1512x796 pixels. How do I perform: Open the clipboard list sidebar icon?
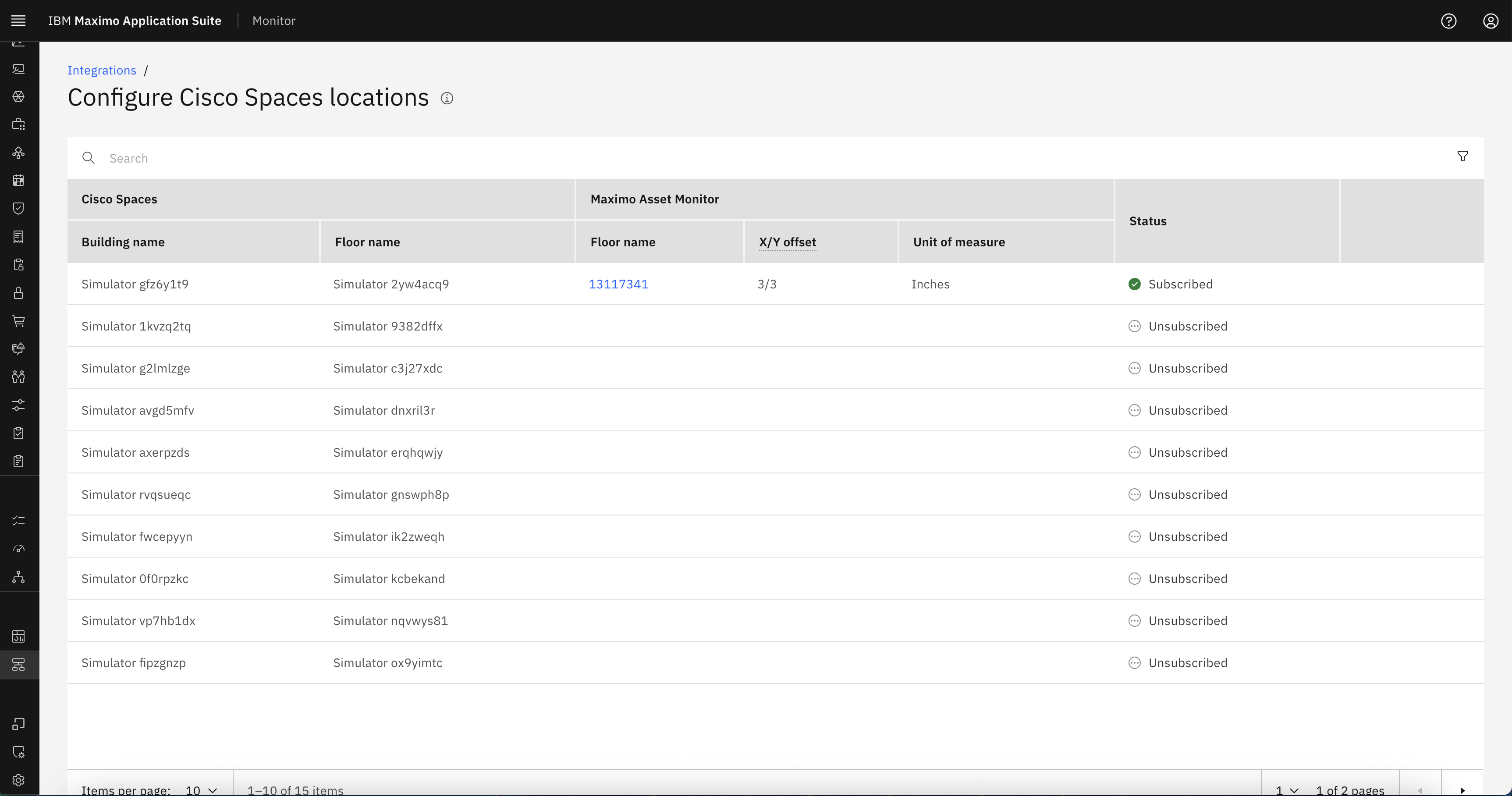click(19, 462)
